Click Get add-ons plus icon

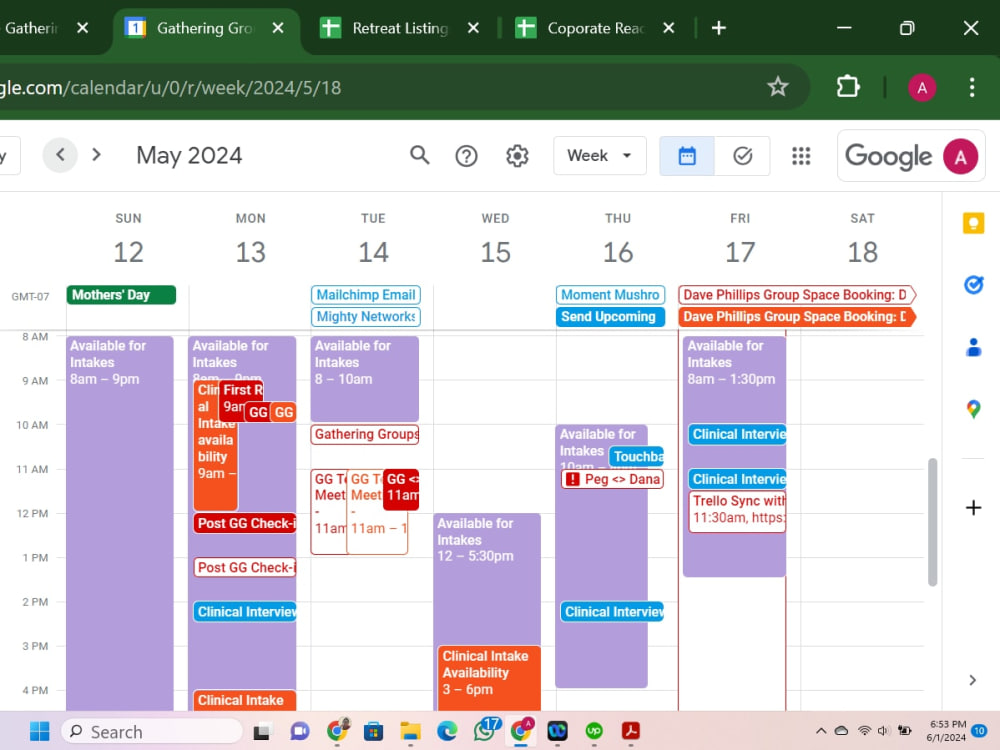tap(973, 508)
